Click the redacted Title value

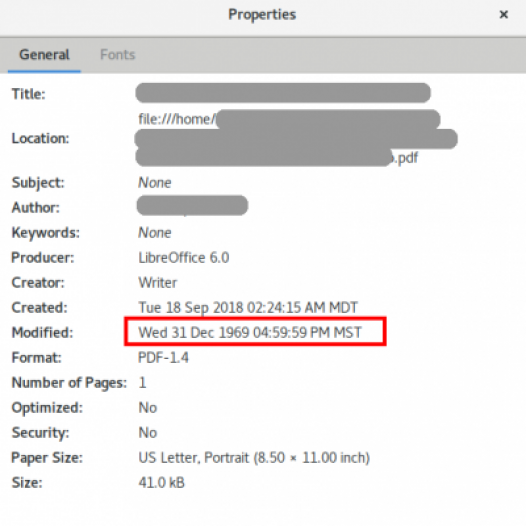pyautogui.click(x=283, y=93)
